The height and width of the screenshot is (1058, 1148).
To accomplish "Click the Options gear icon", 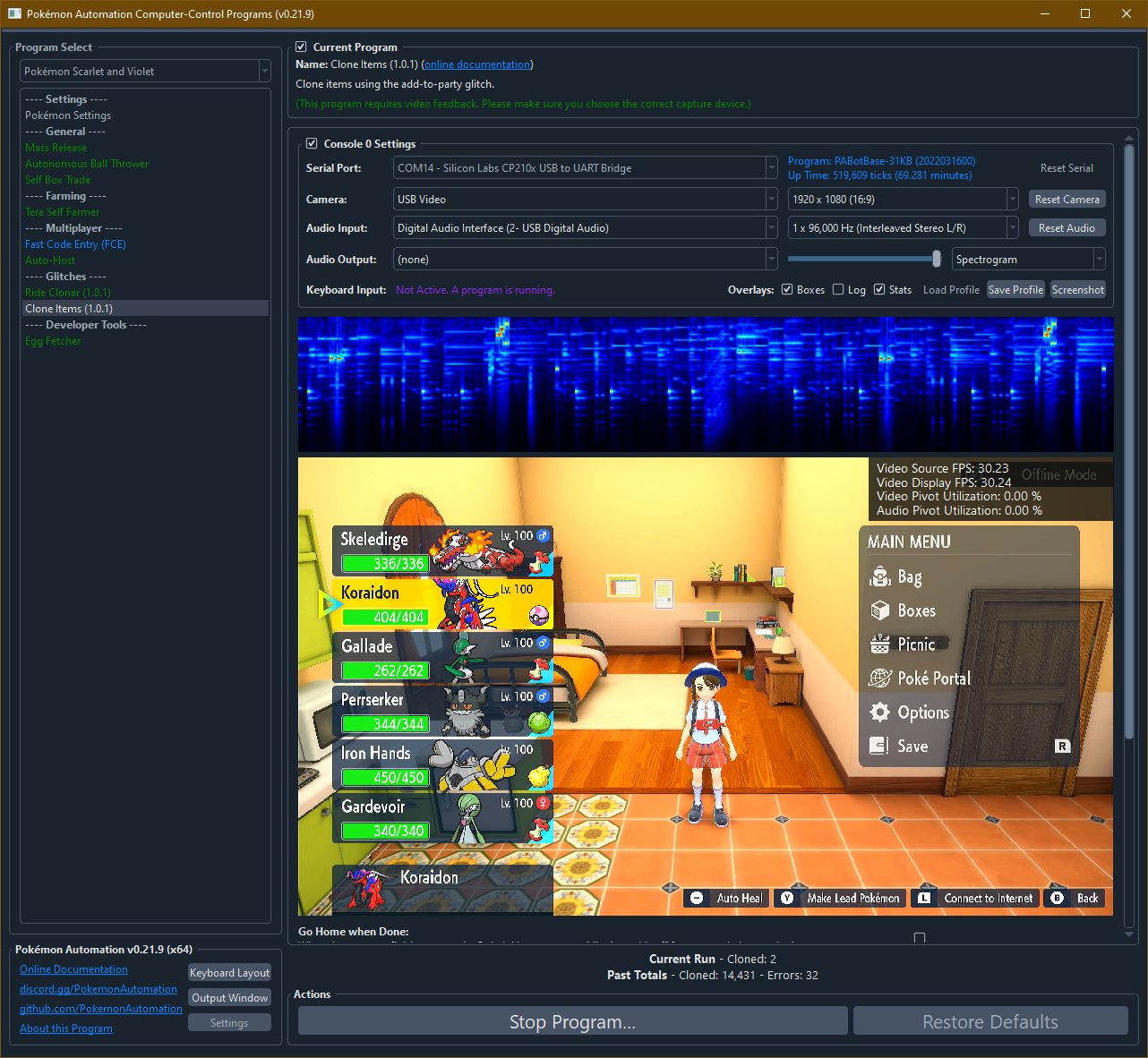I will [x=879, y=712].
